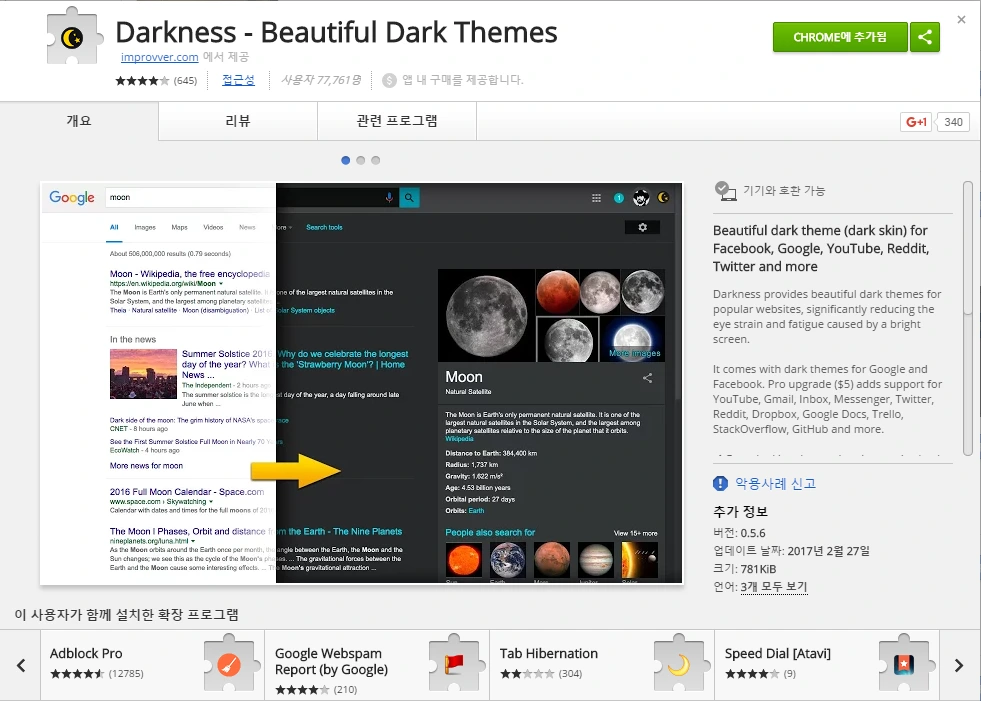Close the extension detail dialog
981x701 pixels.
(x=962, y=19)
